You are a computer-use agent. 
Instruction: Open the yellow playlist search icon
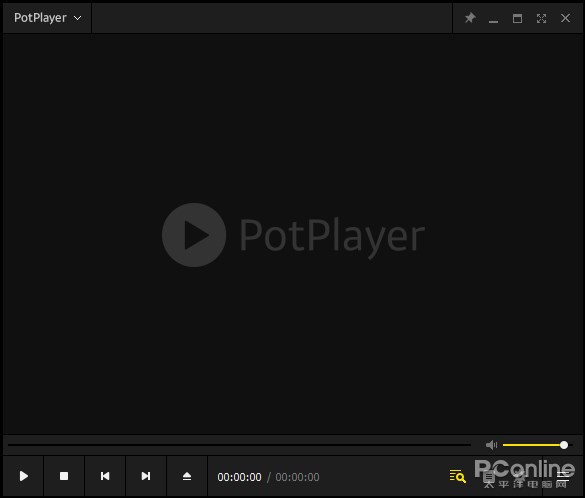coord(457,476)
